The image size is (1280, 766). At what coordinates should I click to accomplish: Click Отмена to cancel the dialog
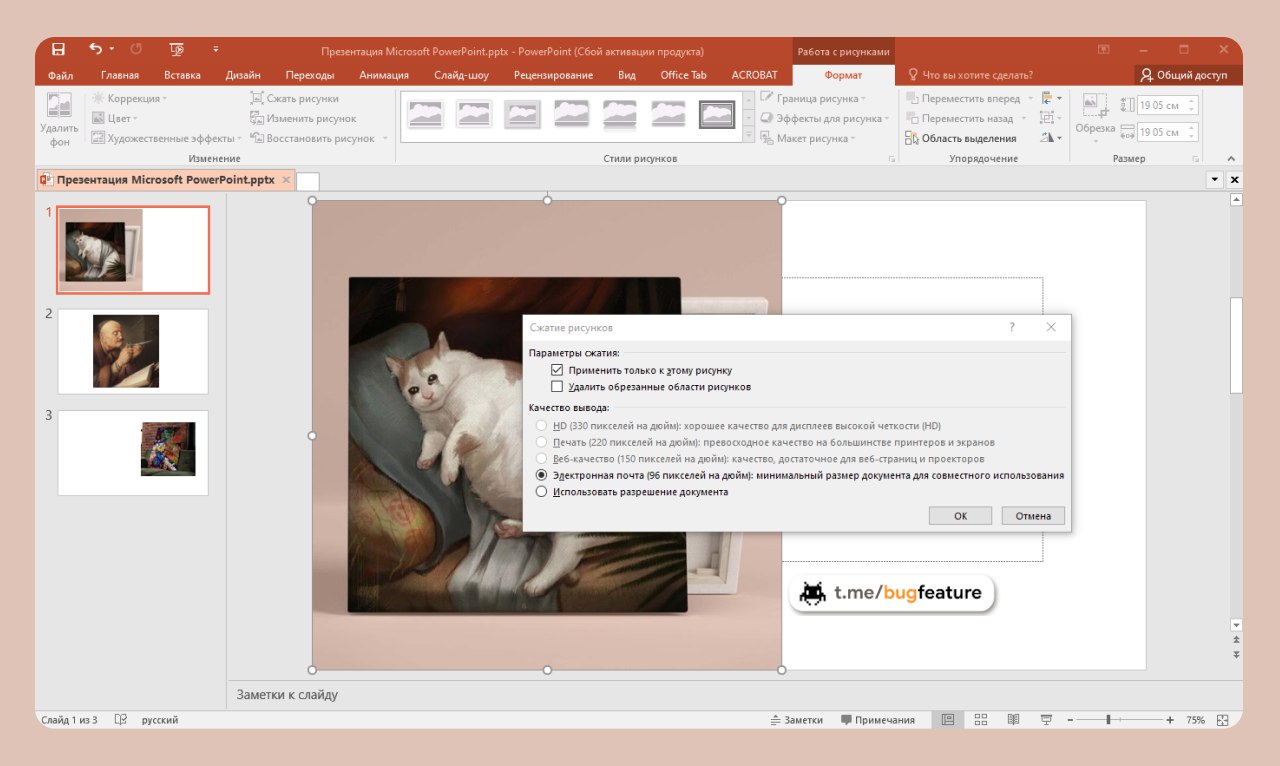1033,516
